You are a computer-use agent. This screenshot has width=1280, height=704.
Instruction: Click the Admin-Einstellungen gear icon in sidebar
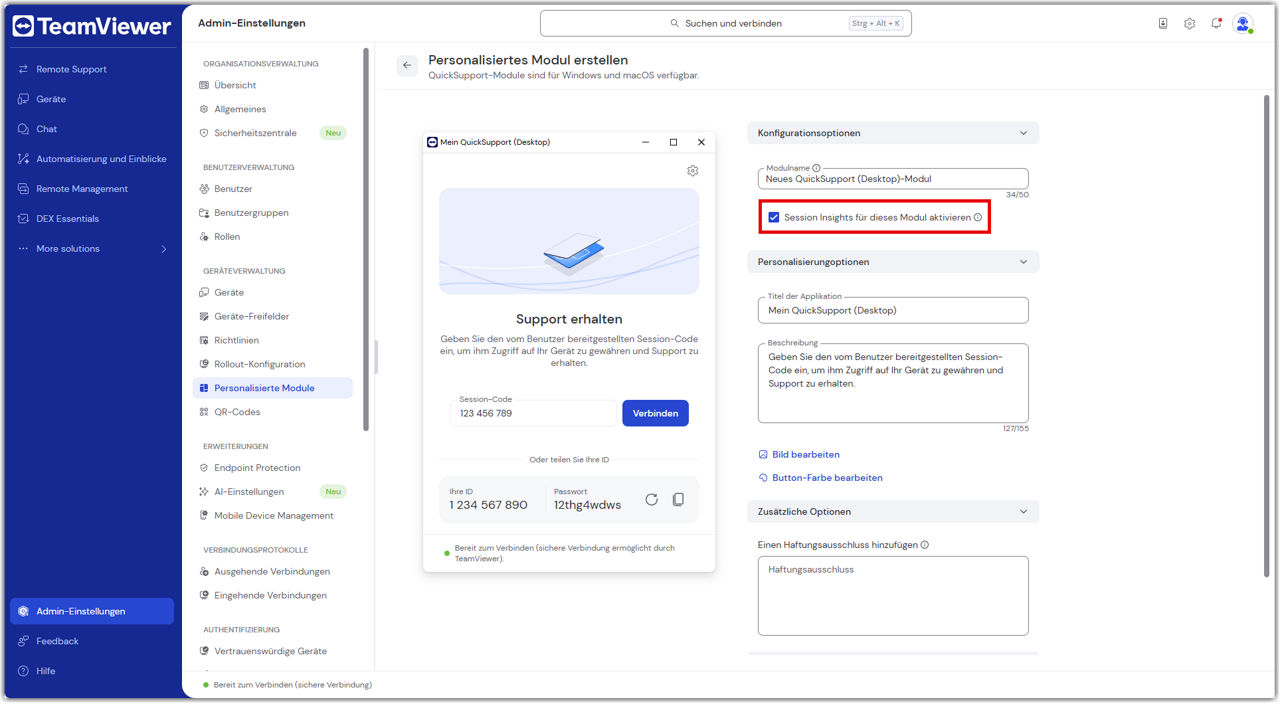(24, 611)
